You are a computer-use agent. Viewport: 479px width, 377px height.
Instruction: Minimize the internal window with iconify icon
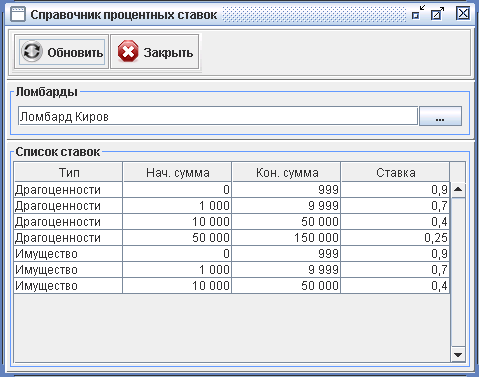click(418, 13)
